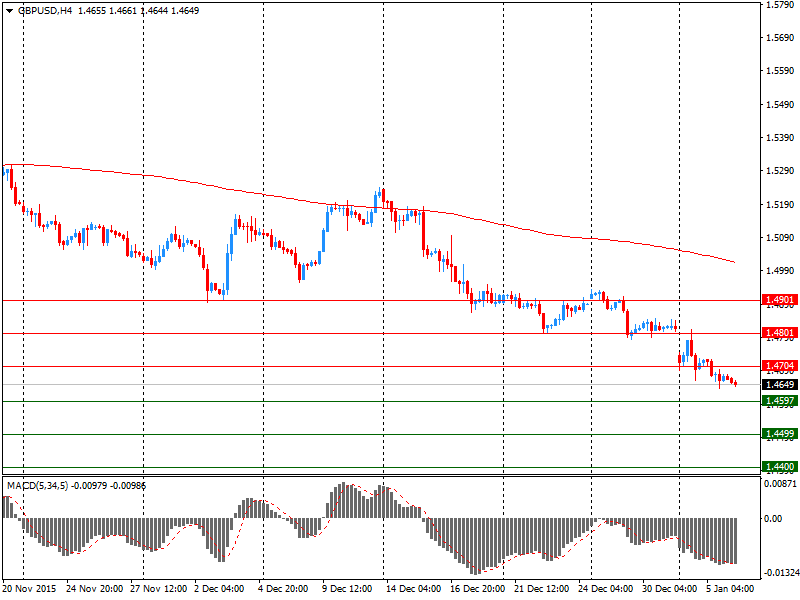Select the 1.5090 price scale value
Viewport: 800px width, 600px height.
click(780, 238)
